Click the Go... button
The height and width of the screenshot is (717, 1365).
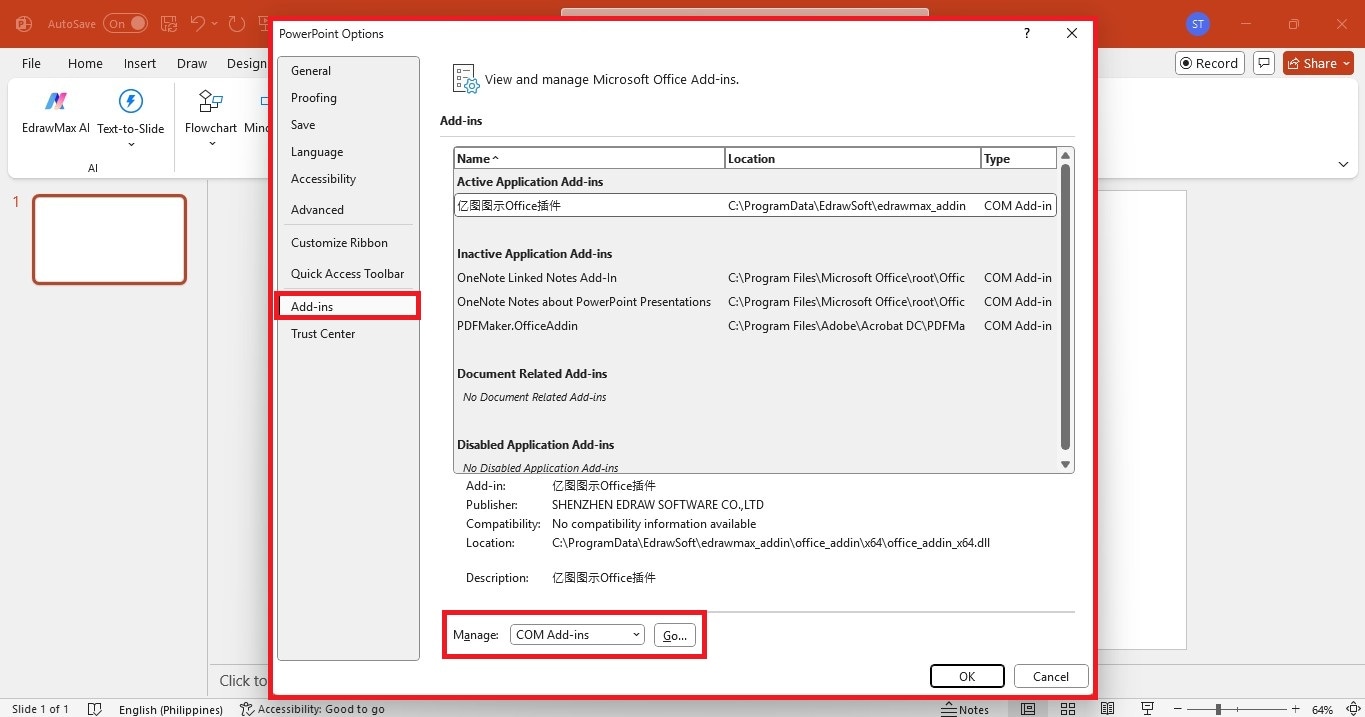675,635
